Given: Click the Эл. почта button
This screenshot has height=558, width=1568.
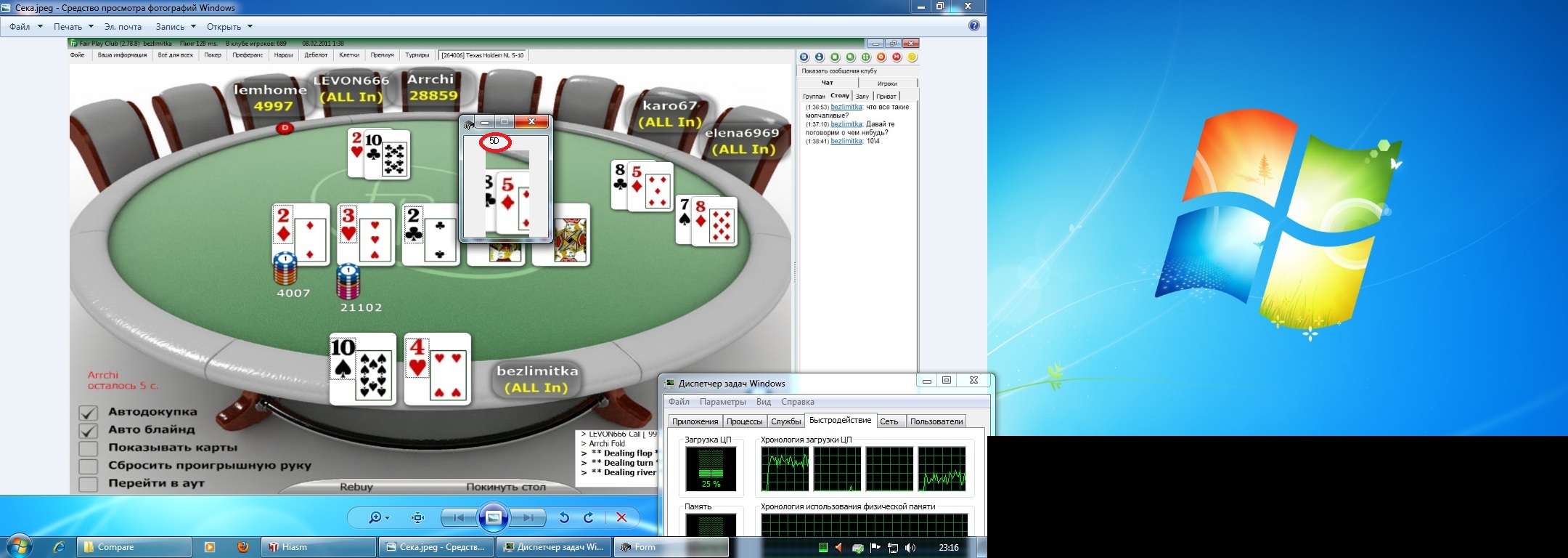Looking at the screenshot, I should (x=123, y=27).
